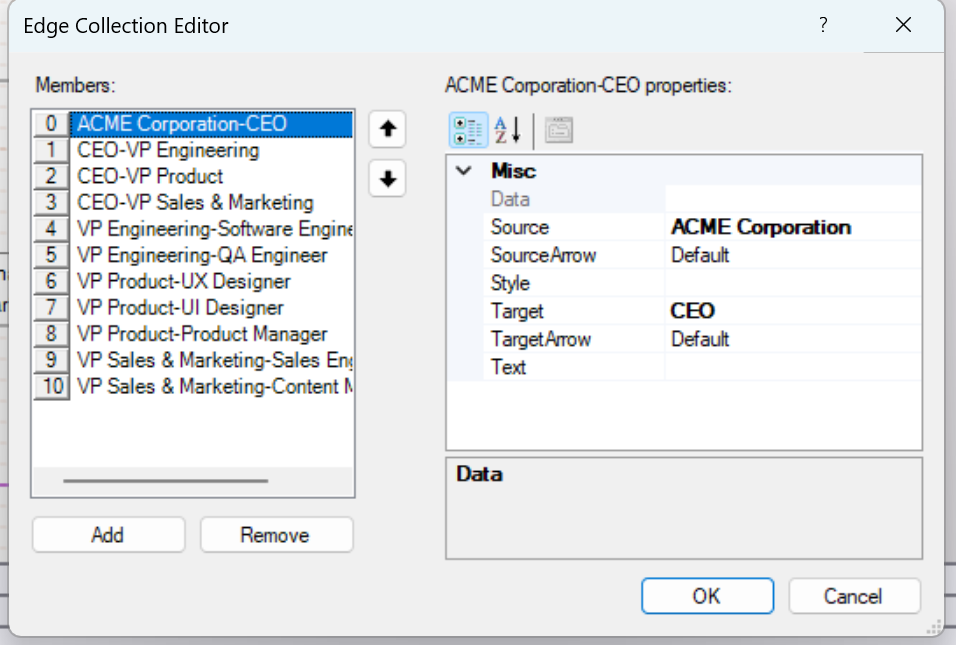
Task: Select member VP Product-Product Manager
Action: pyautogui.click(x=212, y=333)
